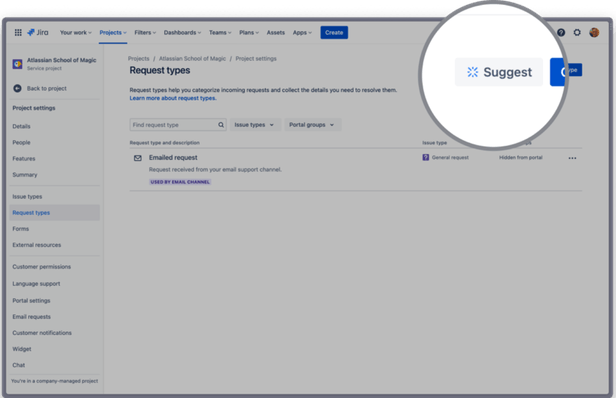
Task: Focus the Find request type search field
Action: click(x=178, y=125)
